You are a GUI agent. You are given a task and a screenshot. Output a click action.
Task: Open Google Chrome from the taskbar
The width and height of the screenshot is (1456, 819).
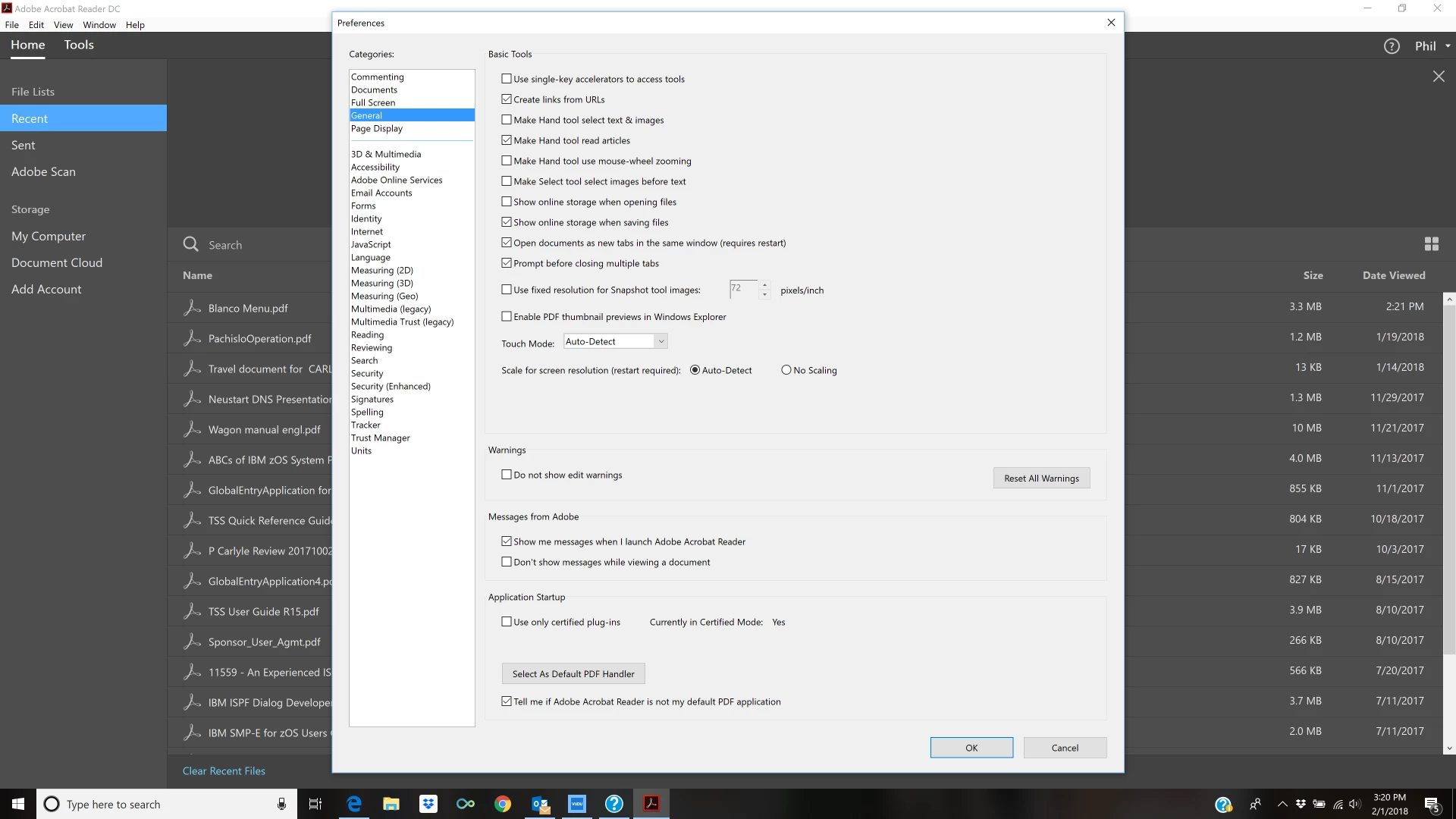[x=502, y=804]
